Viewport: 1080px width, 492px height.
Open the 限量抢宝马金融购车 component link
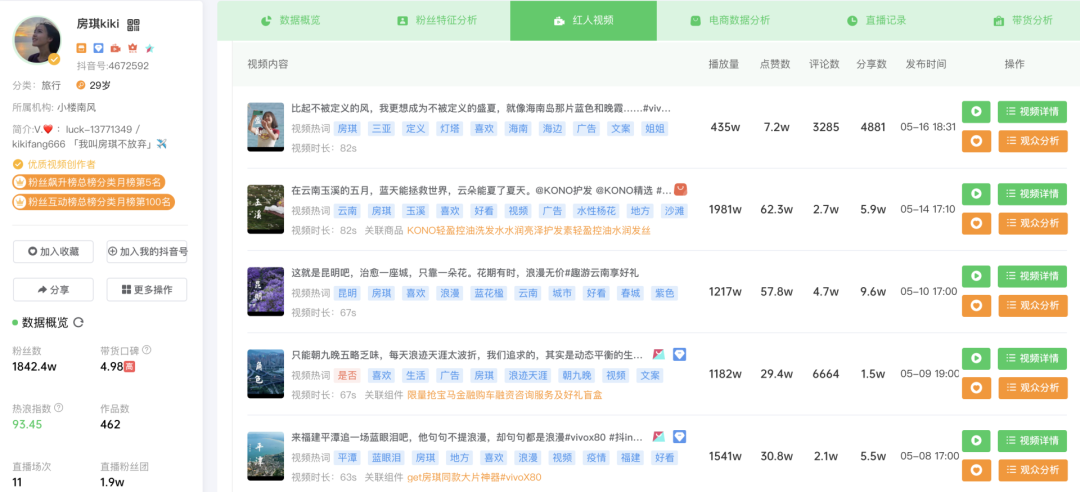pos(506,396)
